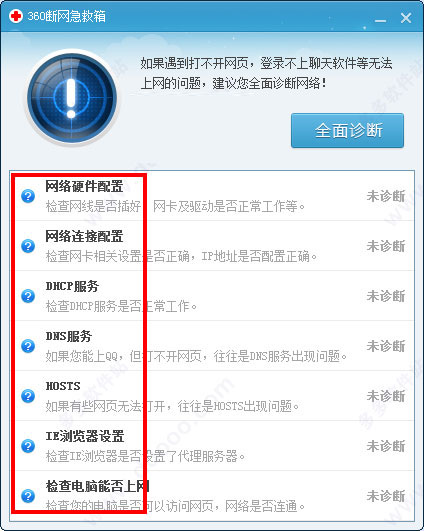
Task: Start the 全面诊断 full diagnosis
Action: coord(347,130)
